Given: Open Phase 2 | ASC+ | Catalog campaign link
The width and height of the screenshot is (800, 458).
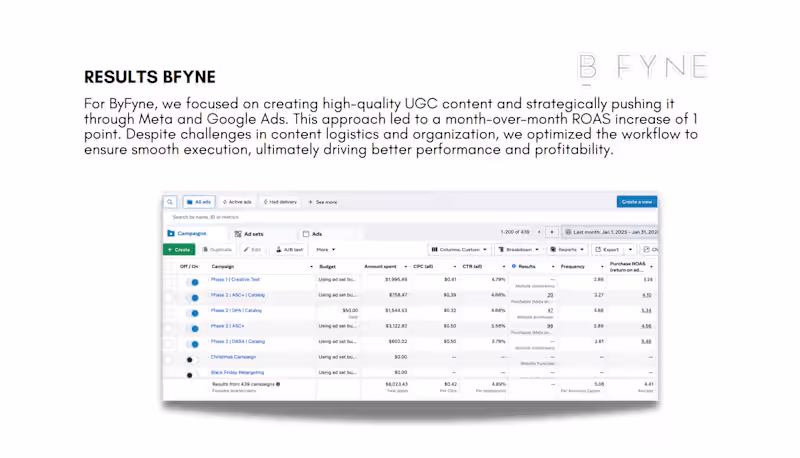Looking at the screenshot, I should click(238, 295).
